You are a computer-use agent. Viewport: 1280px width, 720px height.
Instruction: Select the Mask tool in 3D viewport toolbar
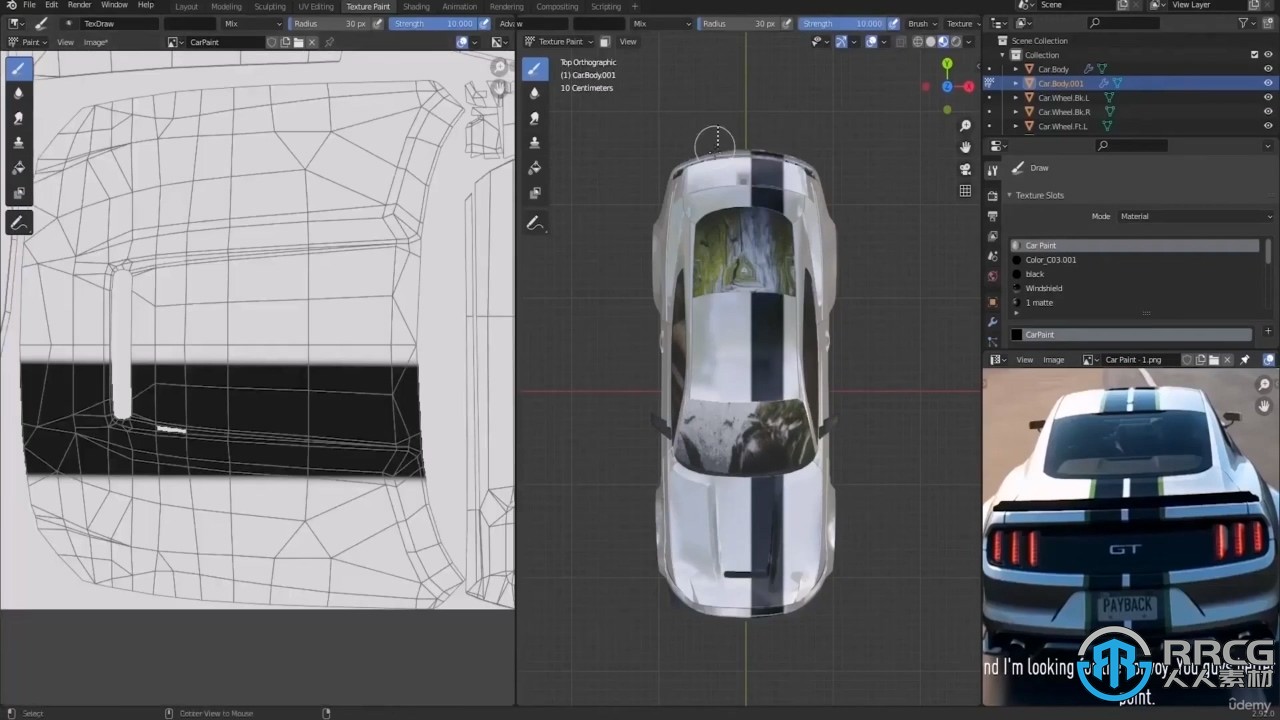[x=535, y=193]
